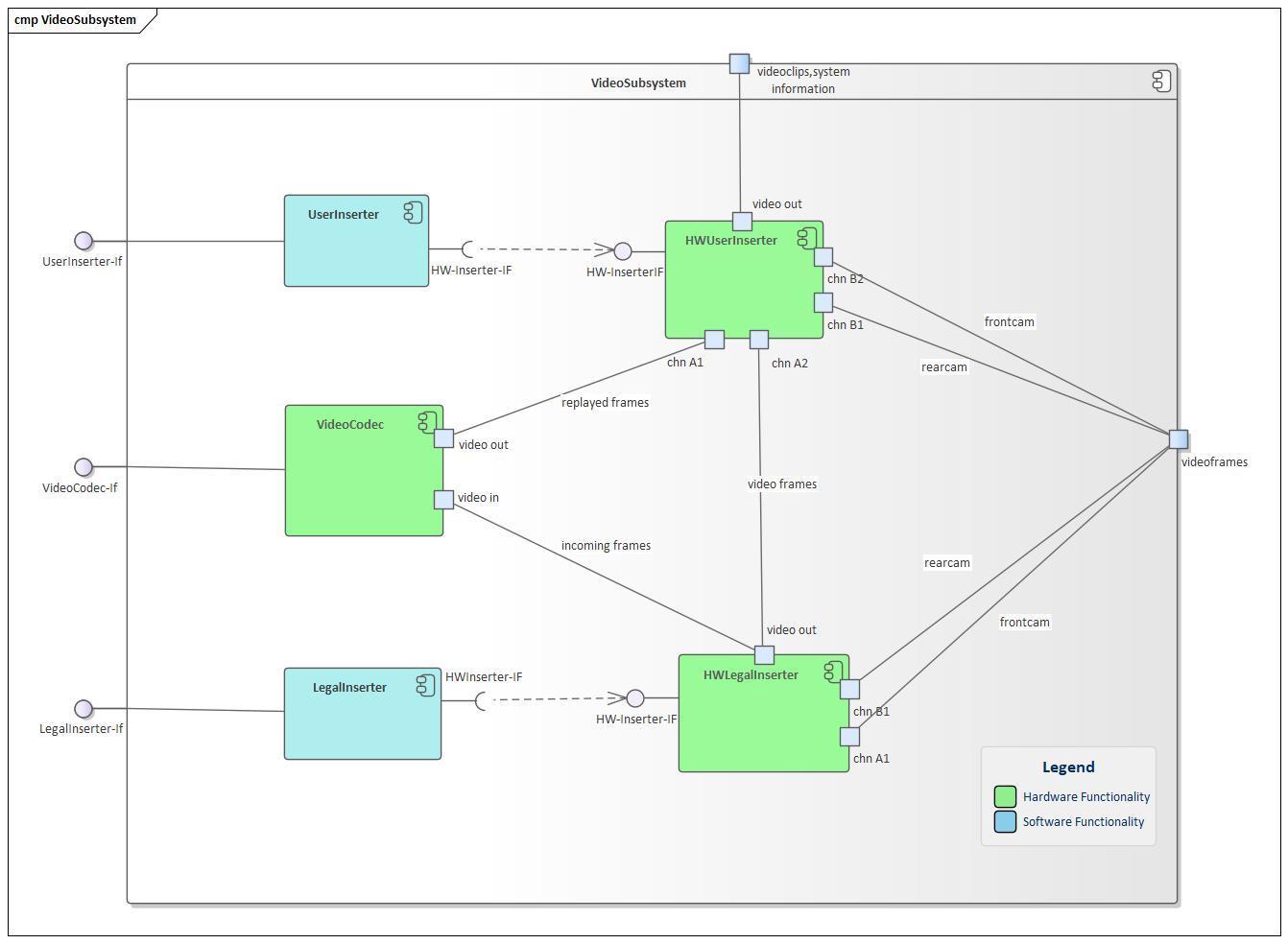Click the LegalInserter-If label
The height and width of the screenshot is (944, 1288).
click(x=82, y=728)
